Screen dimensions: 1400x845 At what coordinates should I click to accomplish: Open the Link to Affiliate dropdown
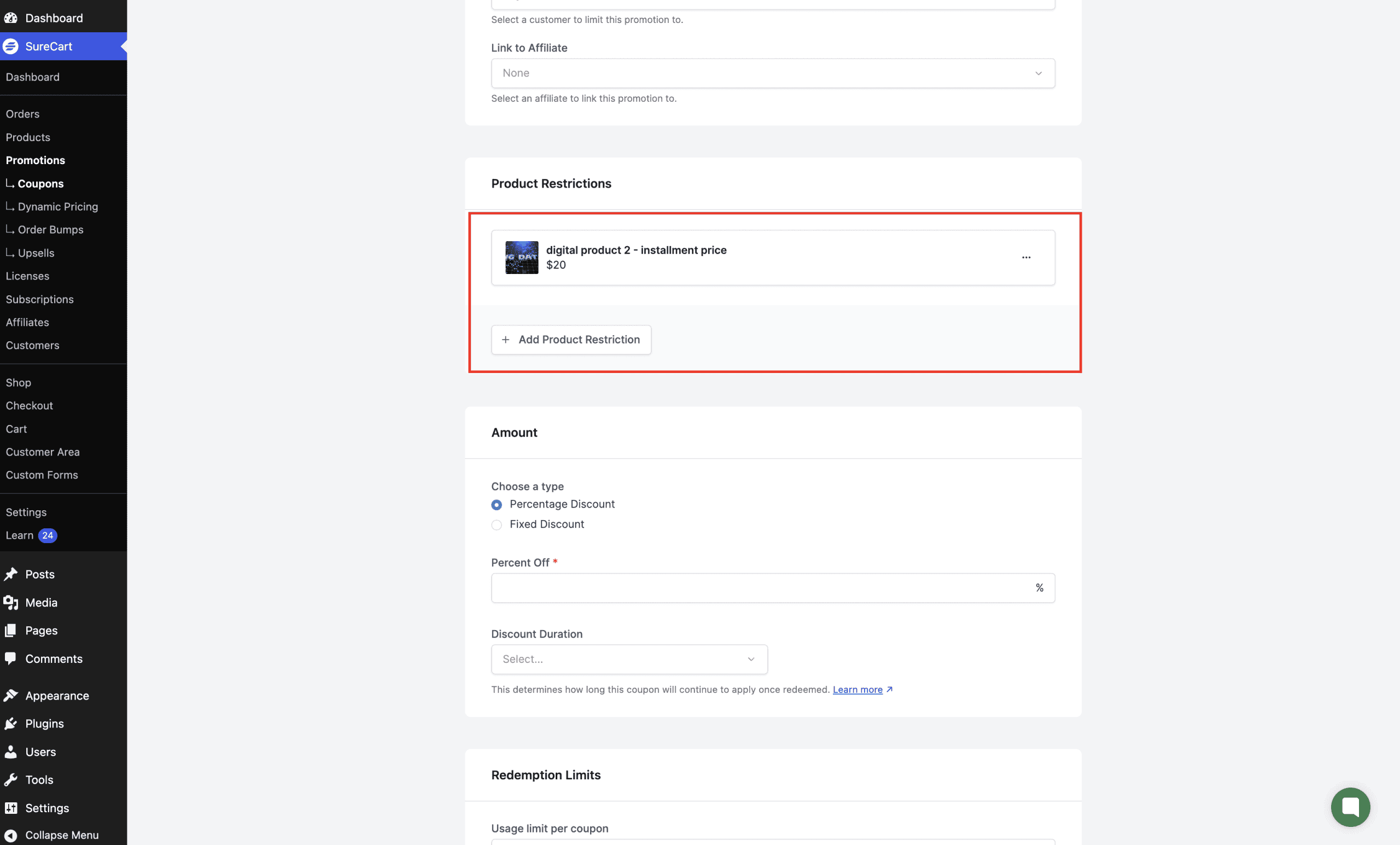tap(773, 73)
